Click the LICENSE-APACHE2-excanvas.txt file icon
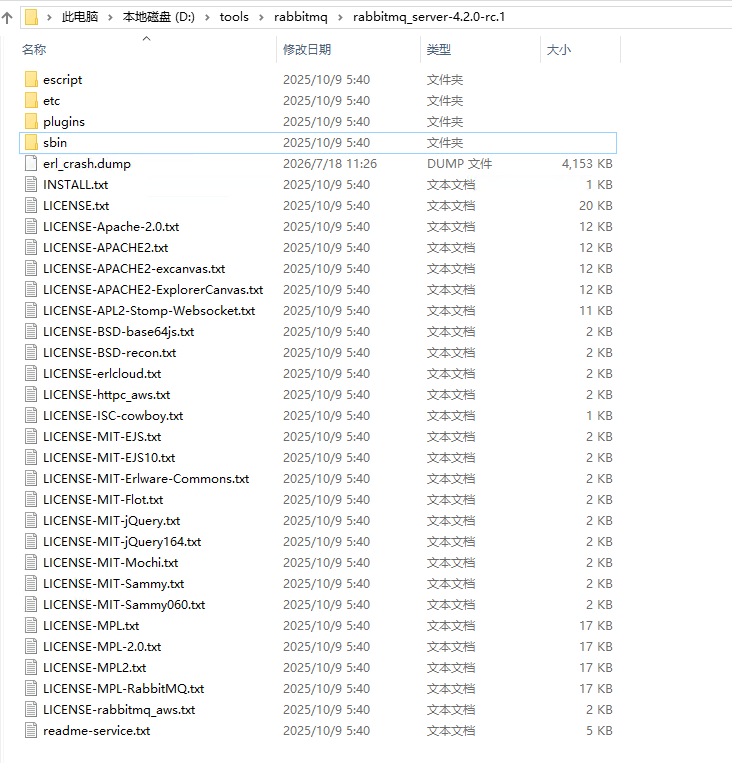Screen dimensions: 732x763 point(31,268)
